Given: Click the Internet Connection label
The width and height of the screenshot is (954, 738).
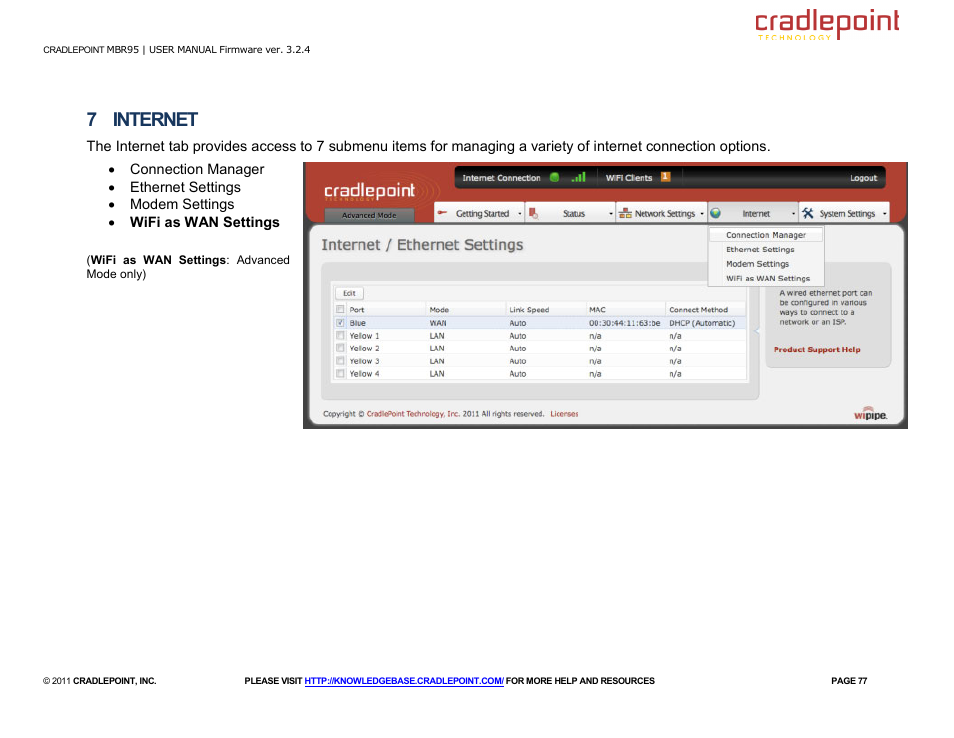Looking at the screenshot, I should 501,178.
